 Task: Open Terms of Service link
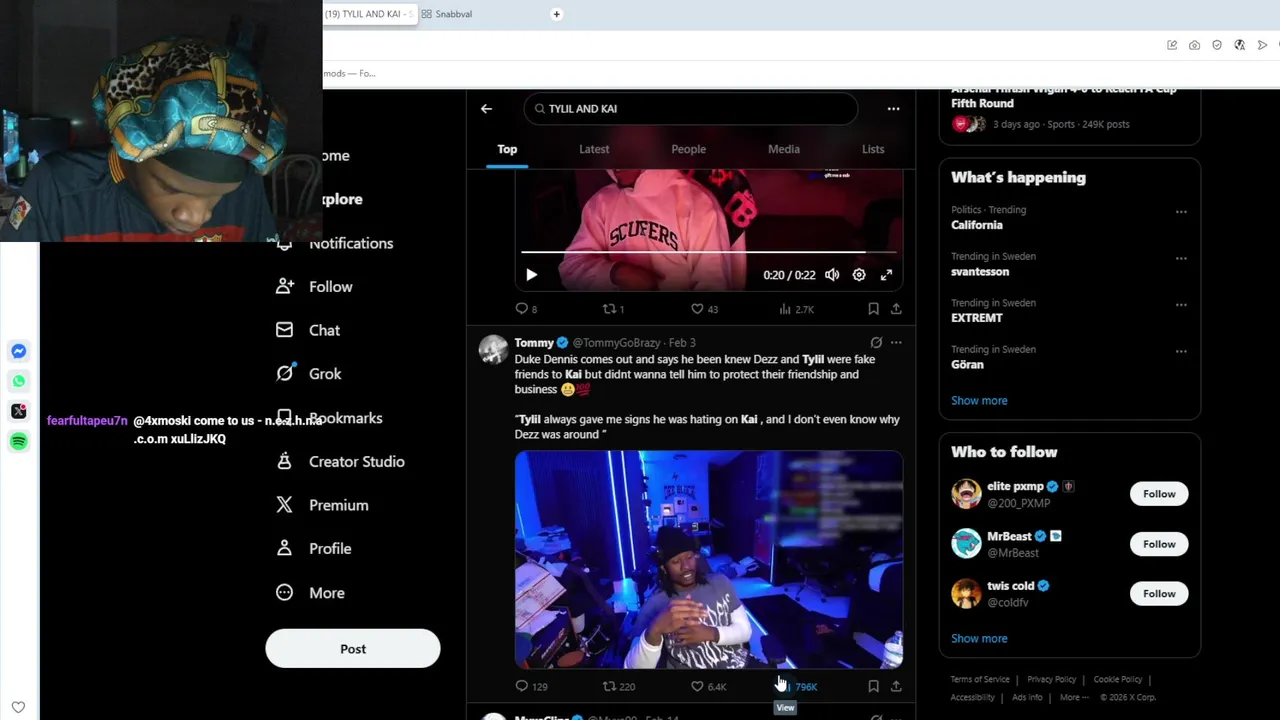pos(980,680)
